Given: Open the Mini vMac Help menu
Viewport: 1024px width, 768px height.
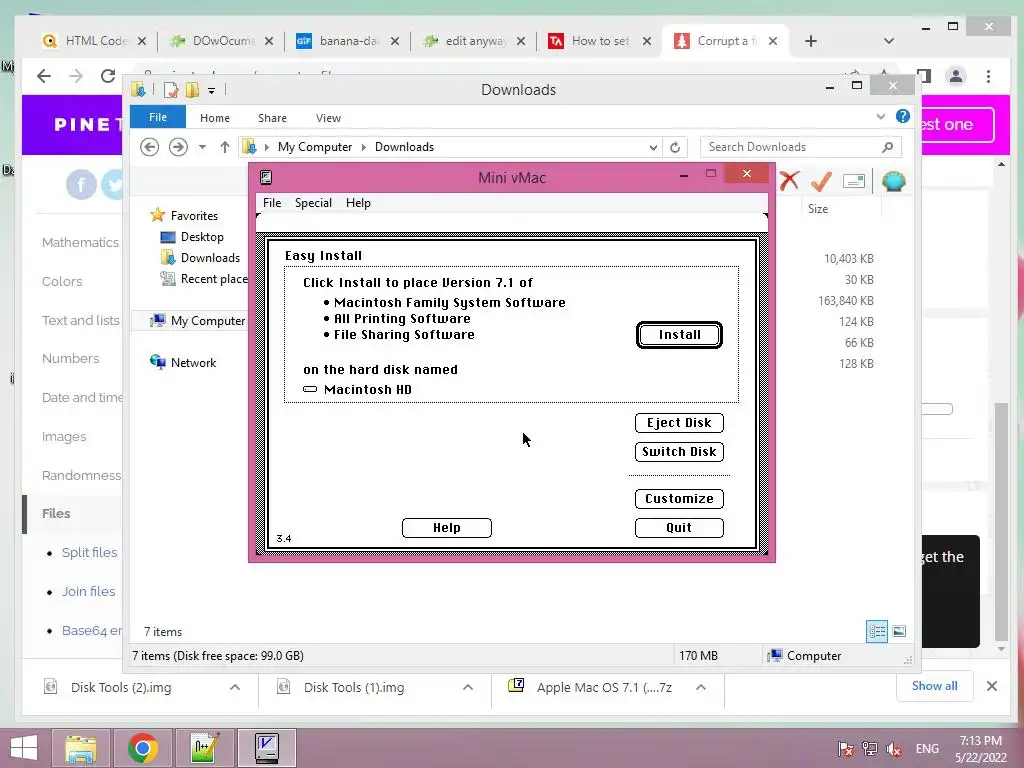Looking at the screenshot, I should pos(358,203).
